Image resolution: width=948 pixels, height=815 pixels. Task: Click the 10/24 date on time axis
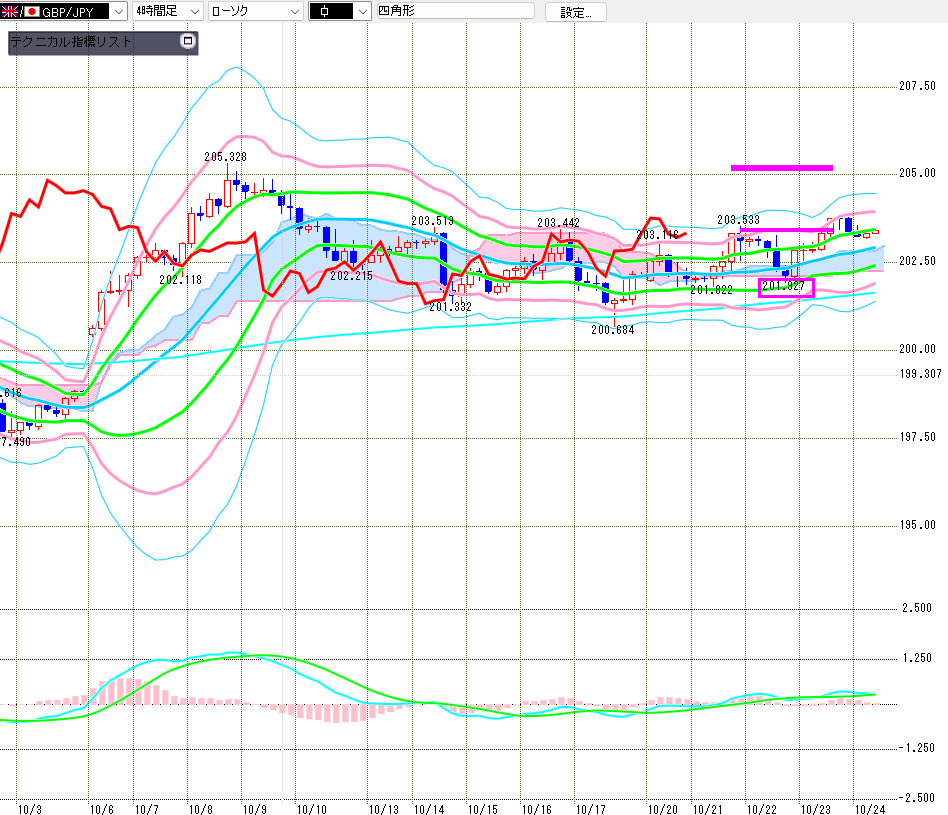point(869,808)
